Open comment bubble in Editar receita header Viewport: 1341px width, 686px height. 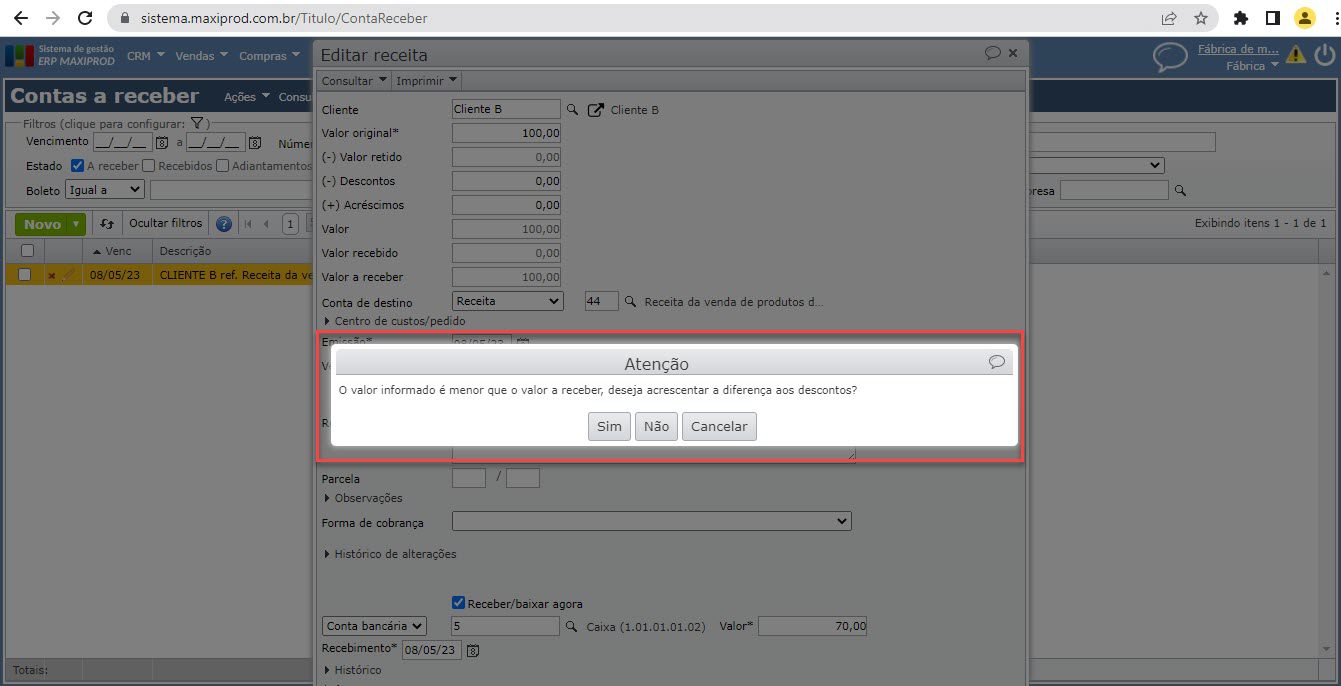992,53
